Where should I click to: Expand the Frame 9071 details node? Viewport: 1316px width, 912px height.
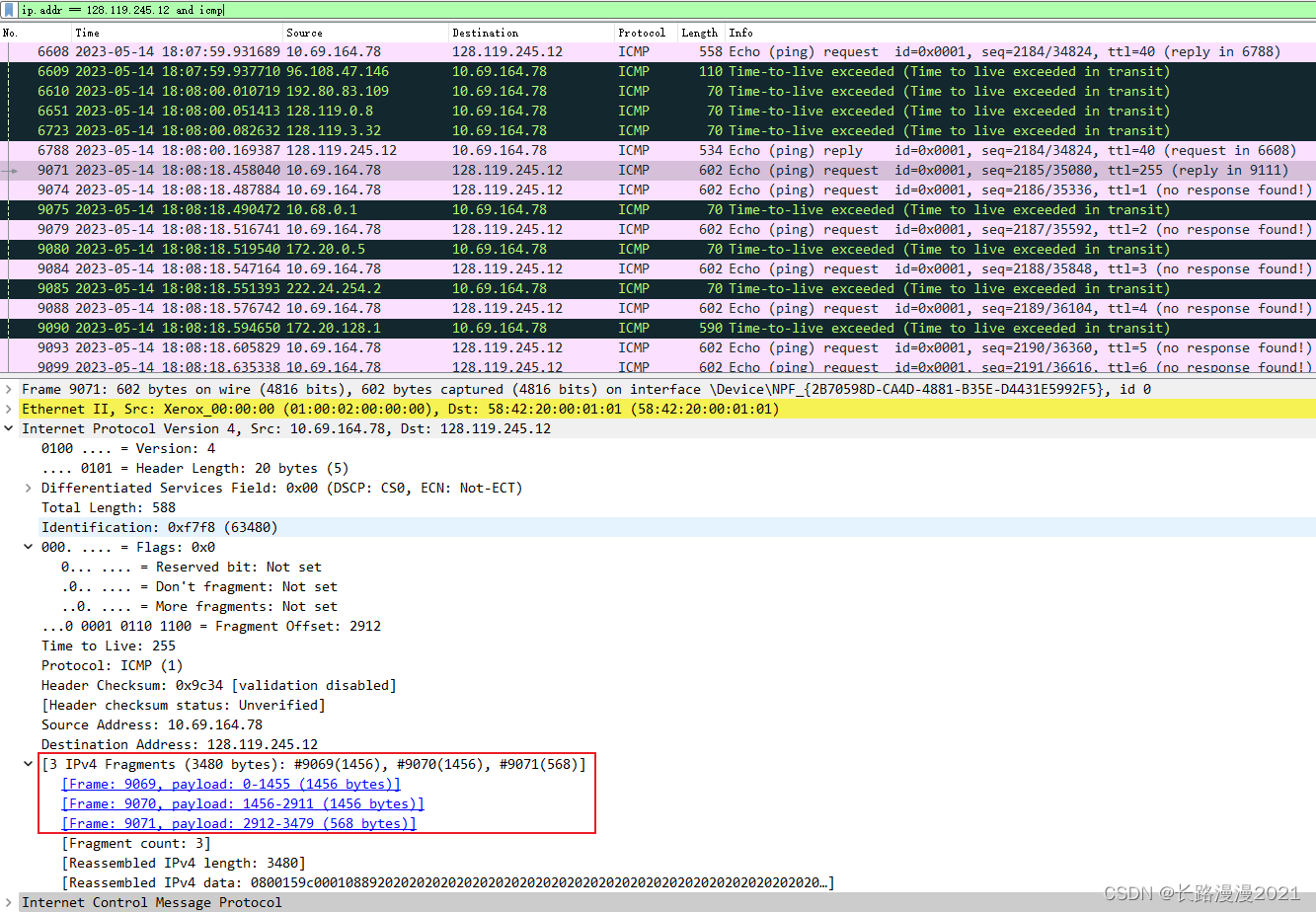(x=10, y=389)
